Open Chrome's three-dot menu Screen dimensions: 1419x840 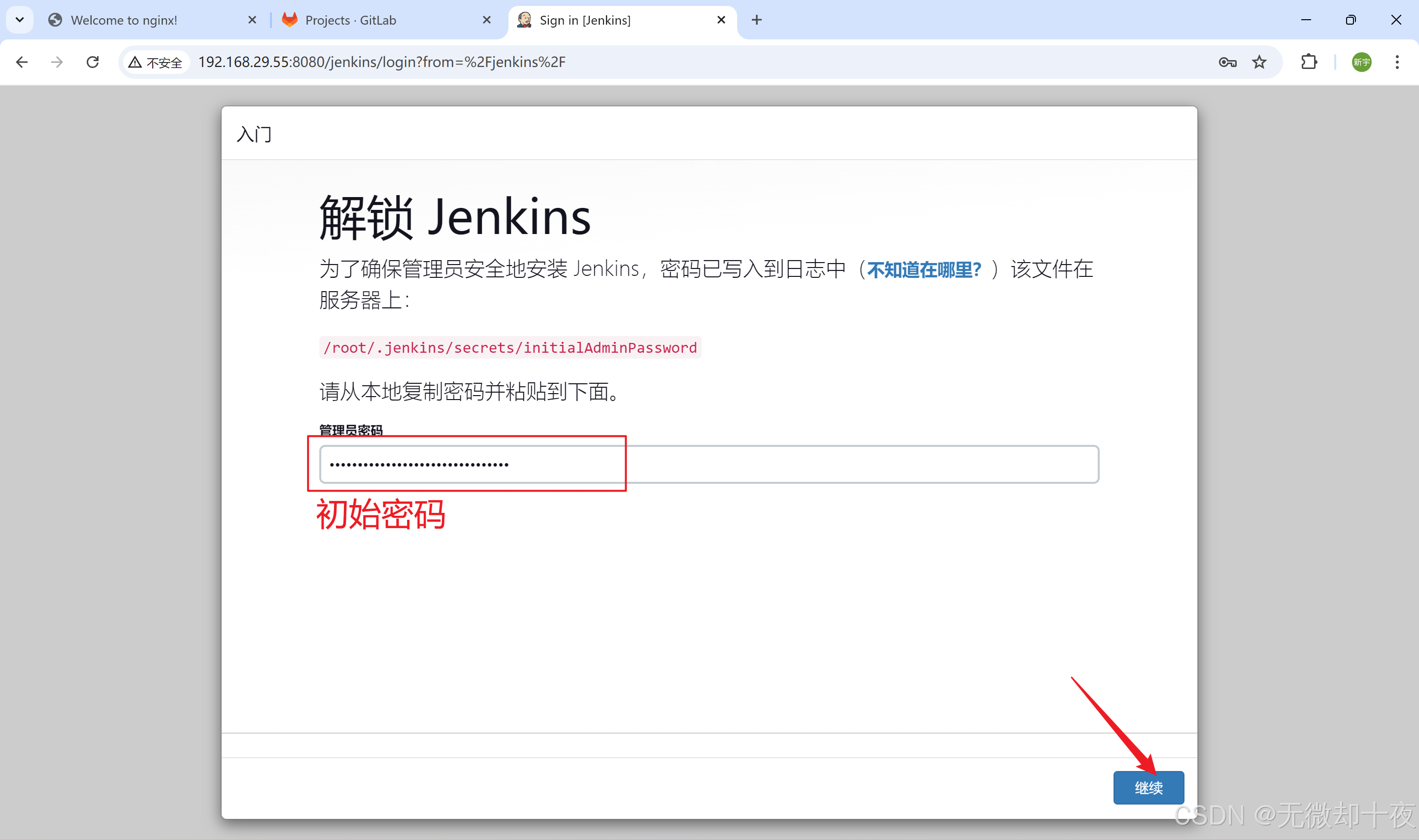[x=1397, y=62]
